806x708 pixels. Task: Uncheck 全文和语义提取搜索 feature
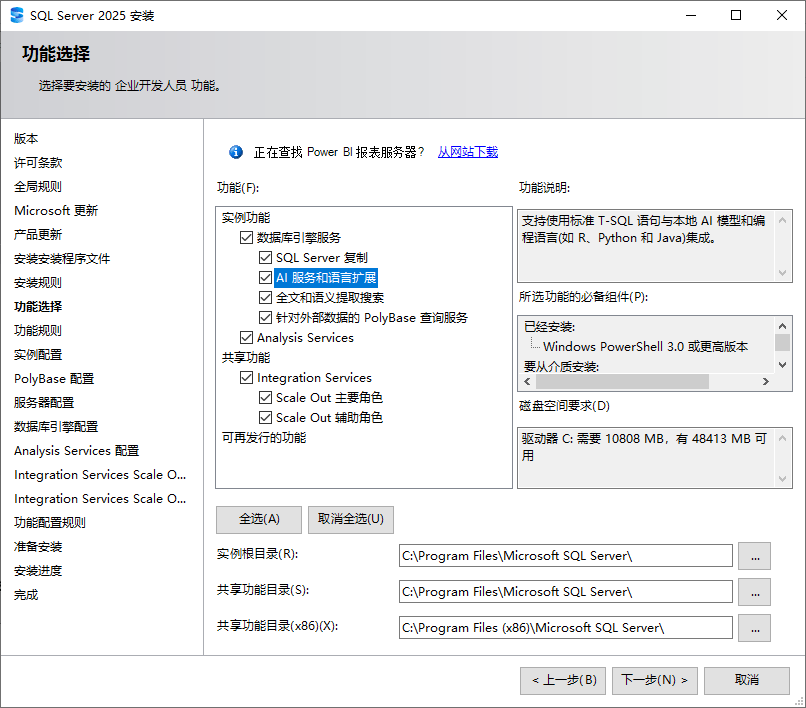click(265, 298)
